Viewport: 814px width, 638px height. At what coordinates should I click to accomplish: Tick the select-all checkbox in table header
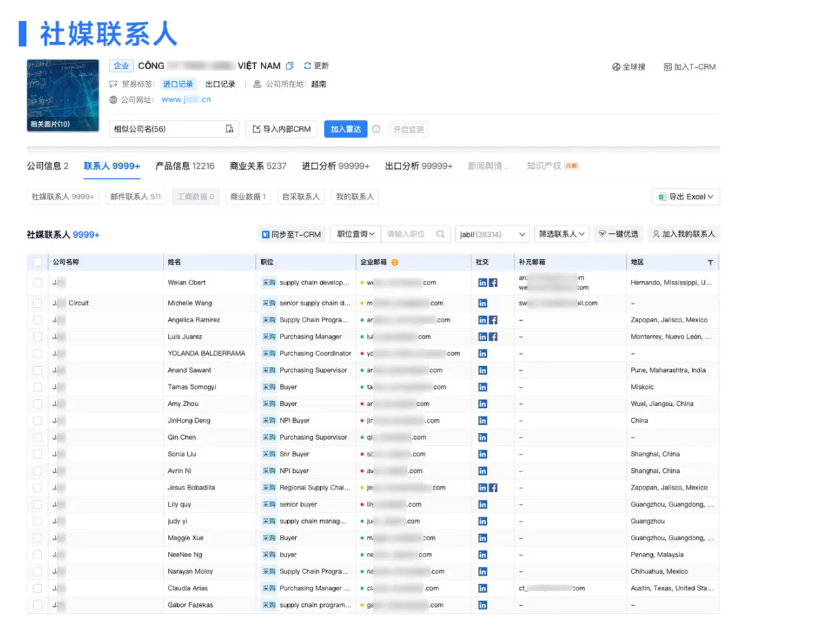37,262
